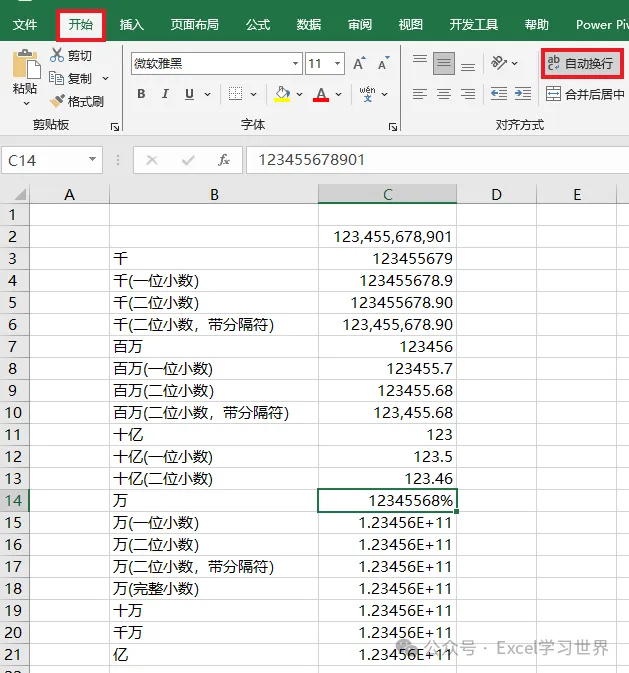
Task: Toggle Bold formatting
Action: (x=141, y=94)
